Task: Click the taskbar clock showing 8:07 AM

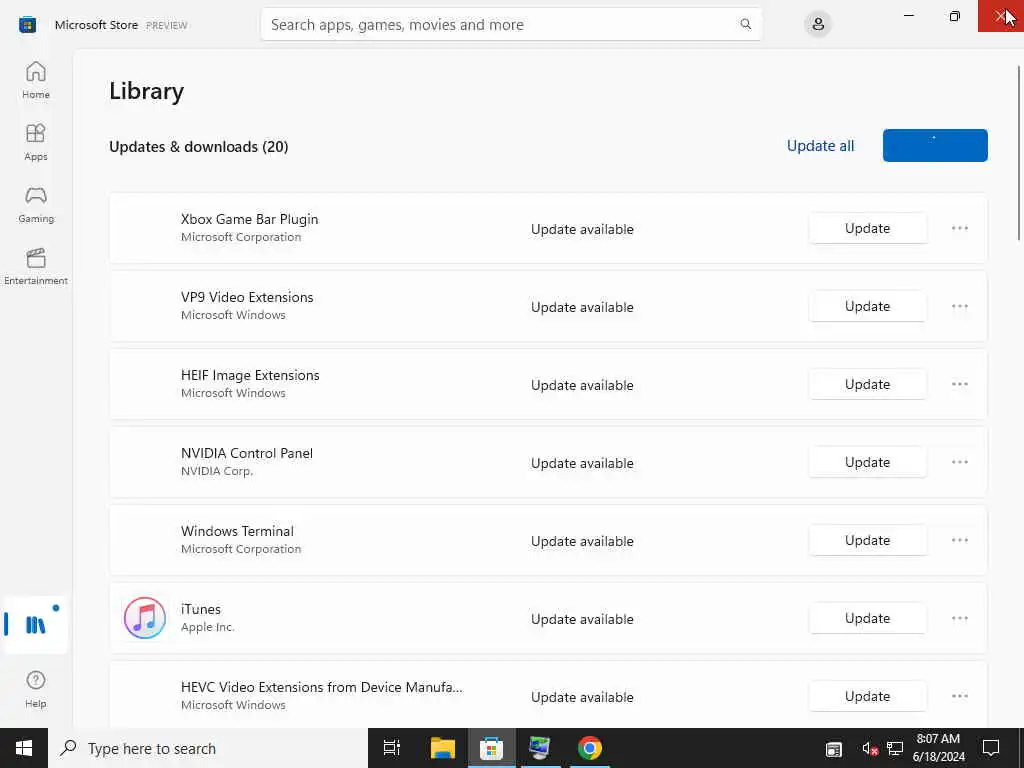Action: point(938,748)
